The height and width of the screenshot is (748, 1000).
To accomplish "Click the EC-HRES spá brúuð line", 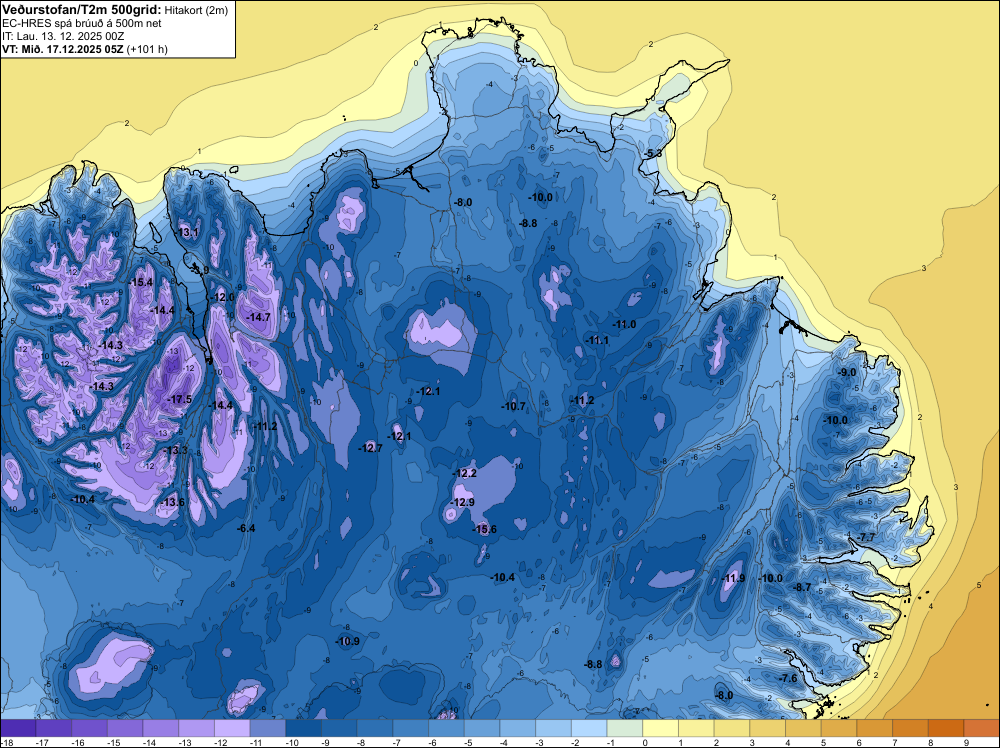I will pos(82,24).
